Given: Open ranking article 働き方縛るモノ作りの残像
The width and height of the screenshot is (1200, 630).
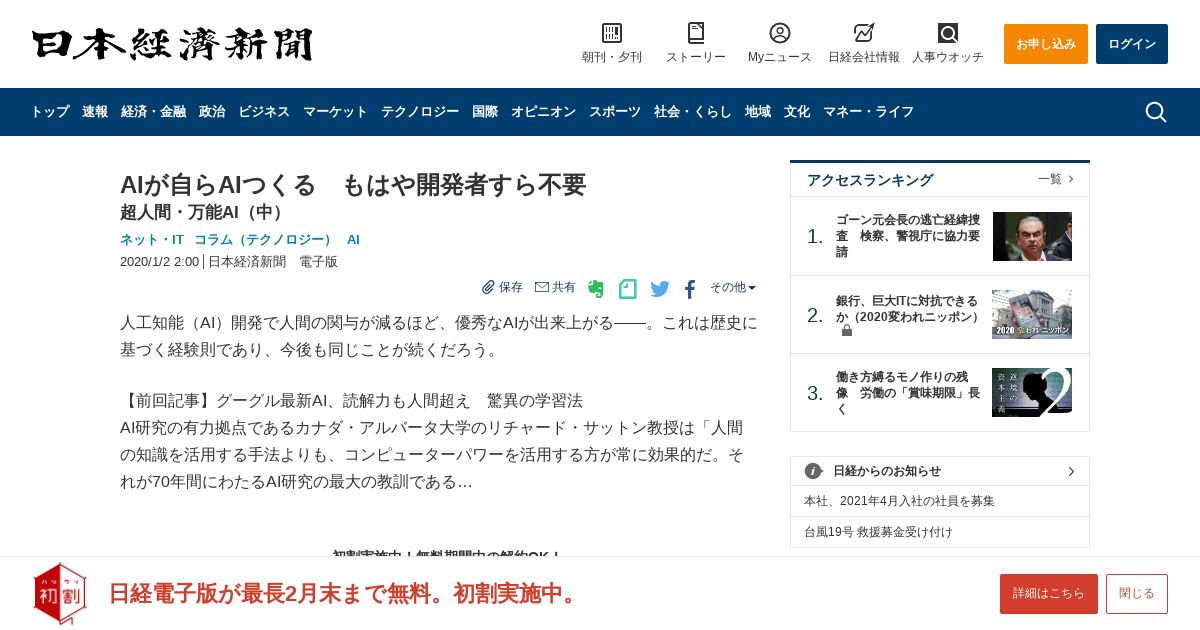Looking at the screenshot, I should pyautogui.click(x=908, y=393).
